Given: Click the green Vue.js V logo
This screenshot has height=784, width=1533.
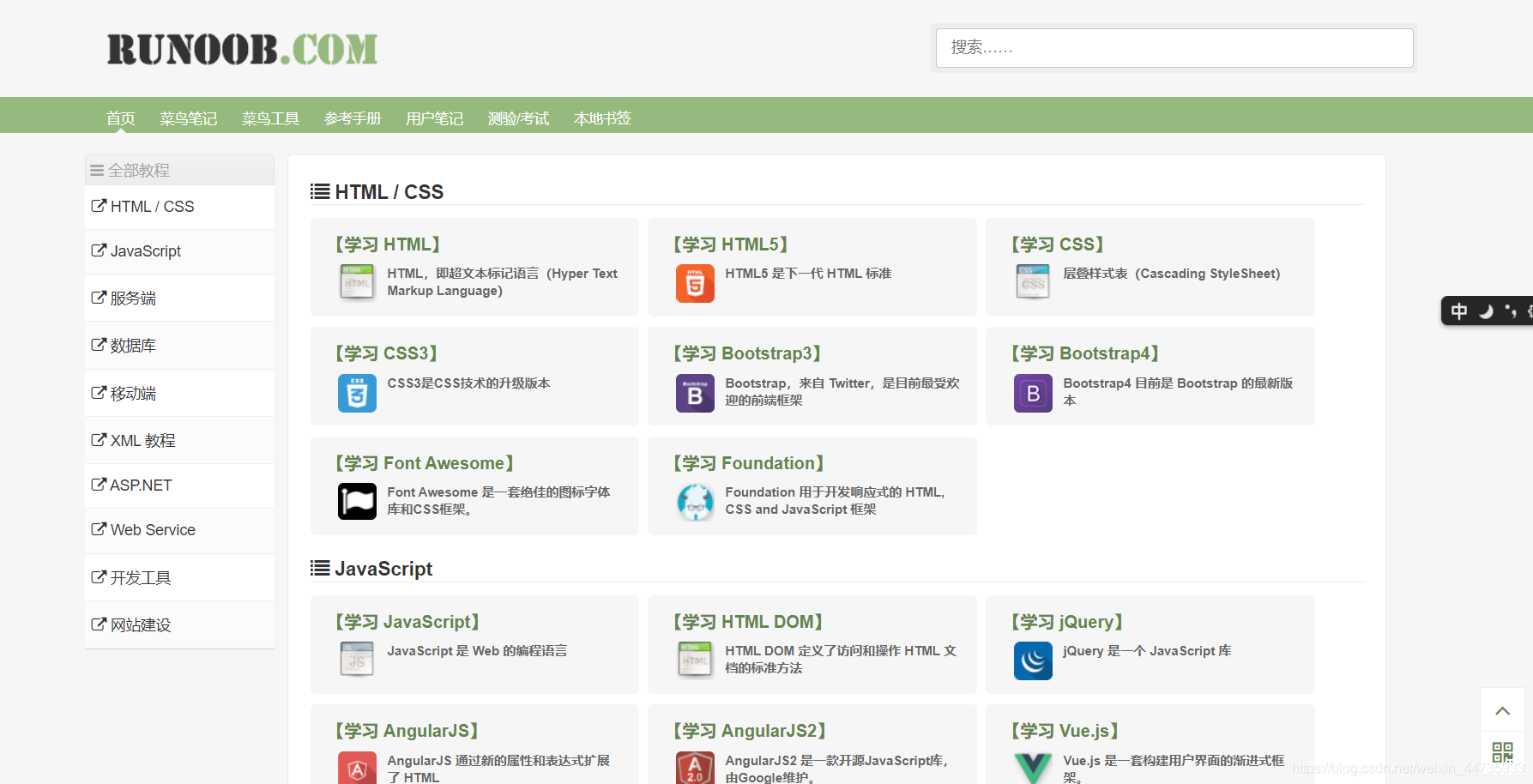Looking at the screenshot, I should coord(1033,769).
